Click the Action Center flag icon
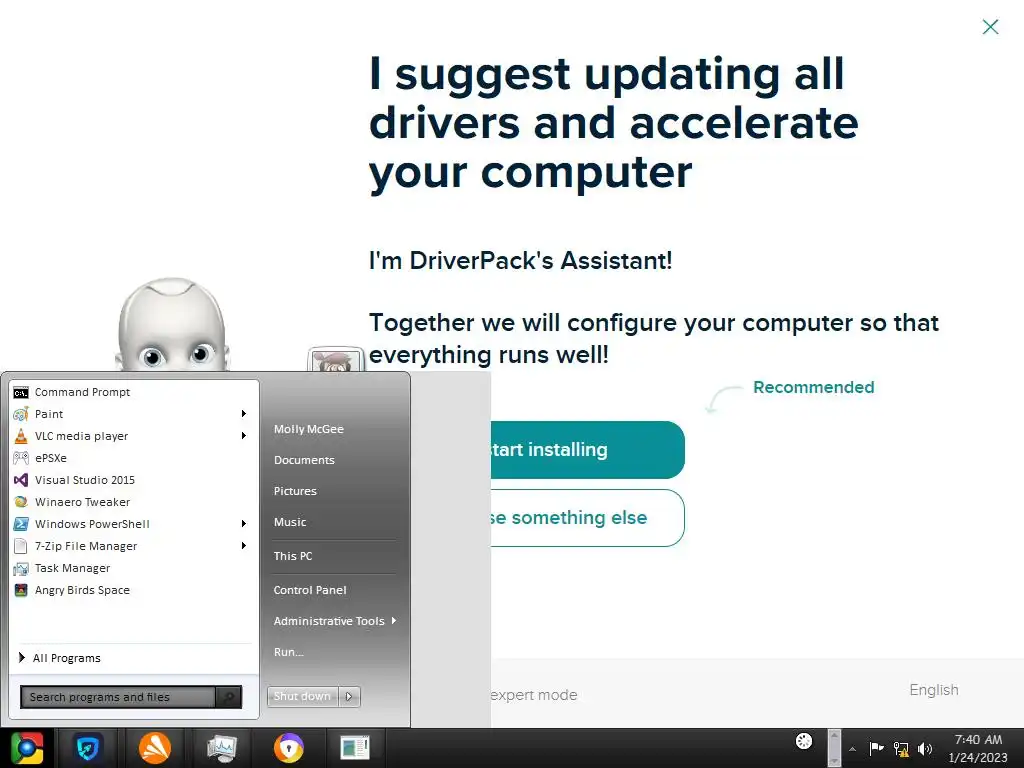This screenshot has width=1024, height=768. (x=876, y=748)
